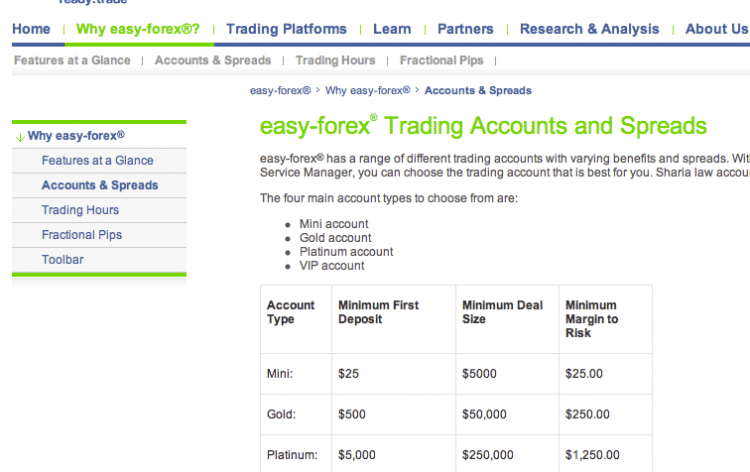Go to the About Us page
This screenshot has width=750, height=472.
pos(717,29)
